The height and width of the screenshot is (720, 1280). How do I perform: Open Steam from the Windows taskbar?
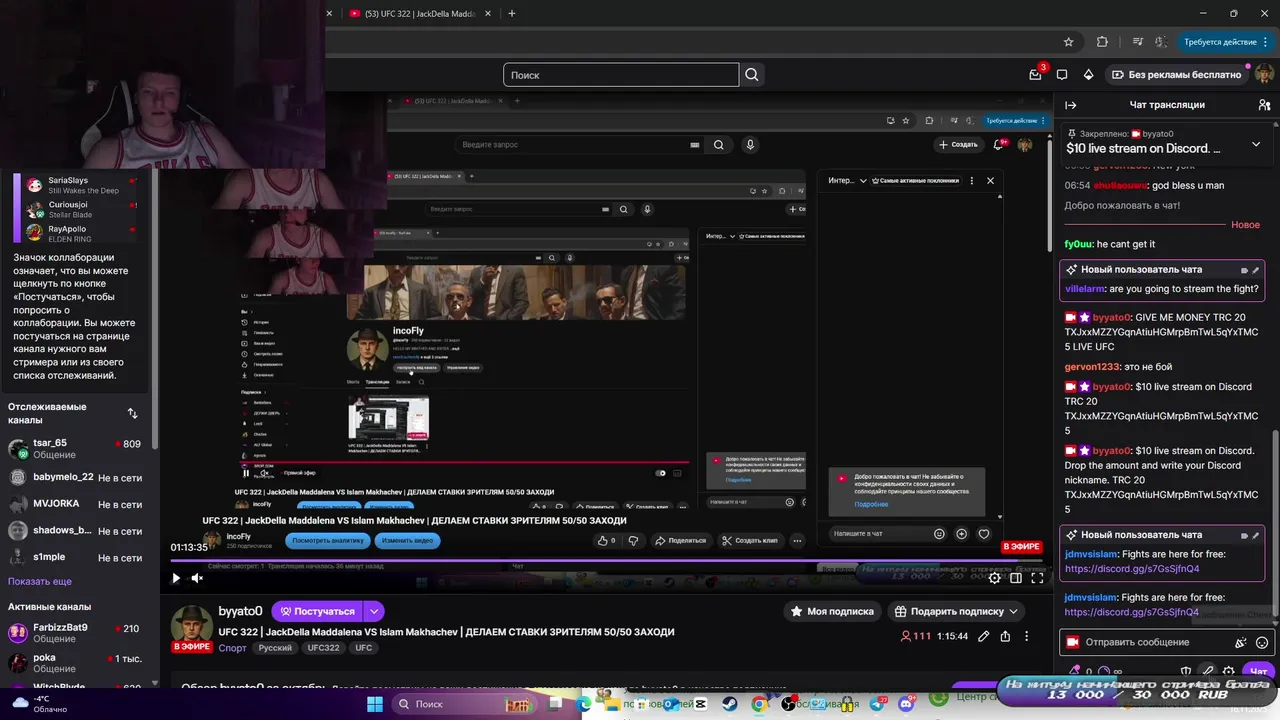click(x=729, y=704)
